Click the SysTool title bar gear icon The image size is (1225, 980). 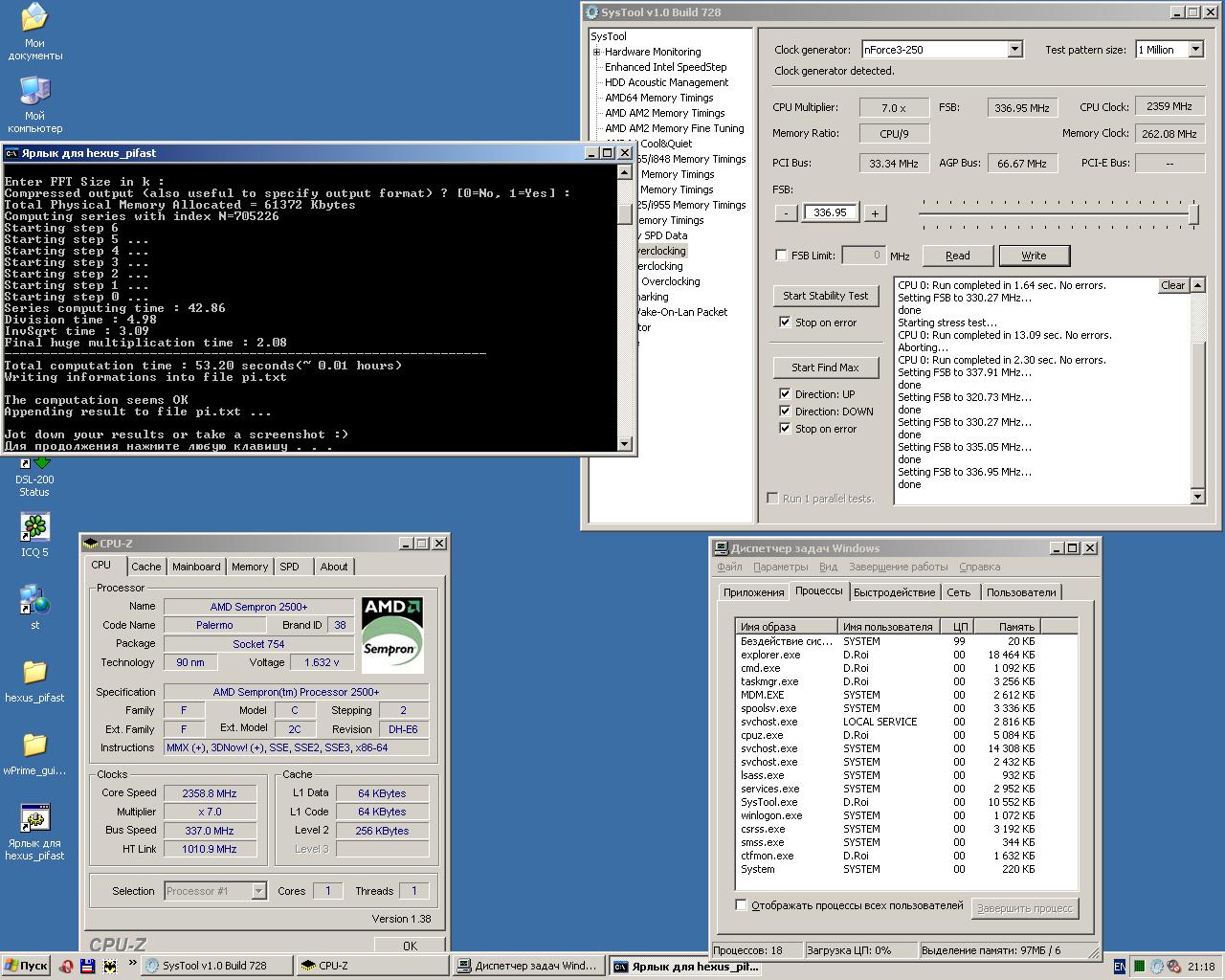pos(591,12)
